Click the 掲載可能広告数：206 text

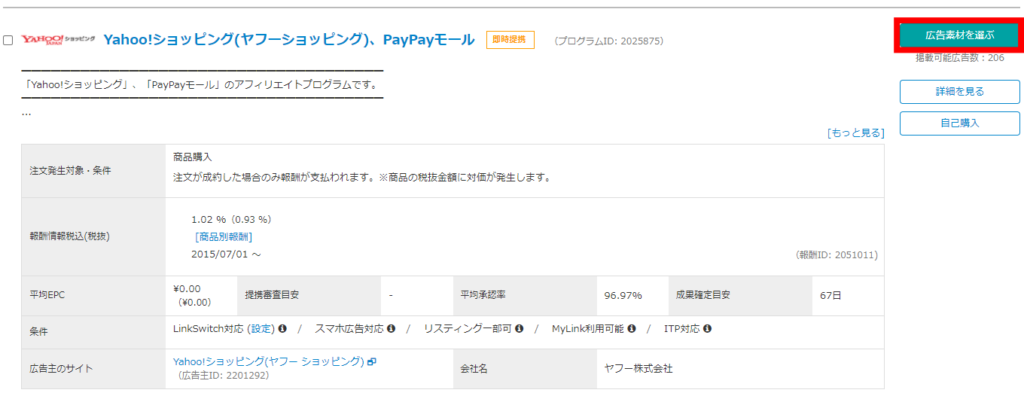(x=960, y=58)
